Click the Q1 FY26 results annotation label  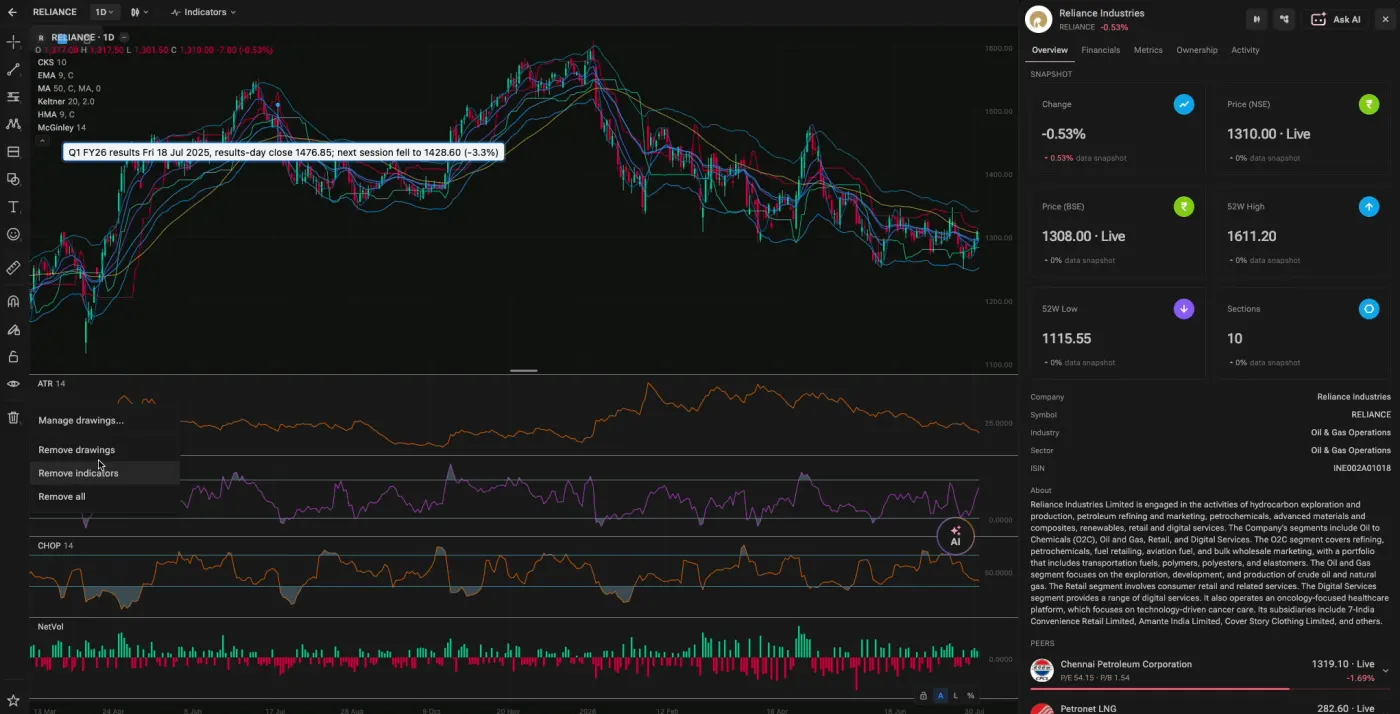(283, 153)
